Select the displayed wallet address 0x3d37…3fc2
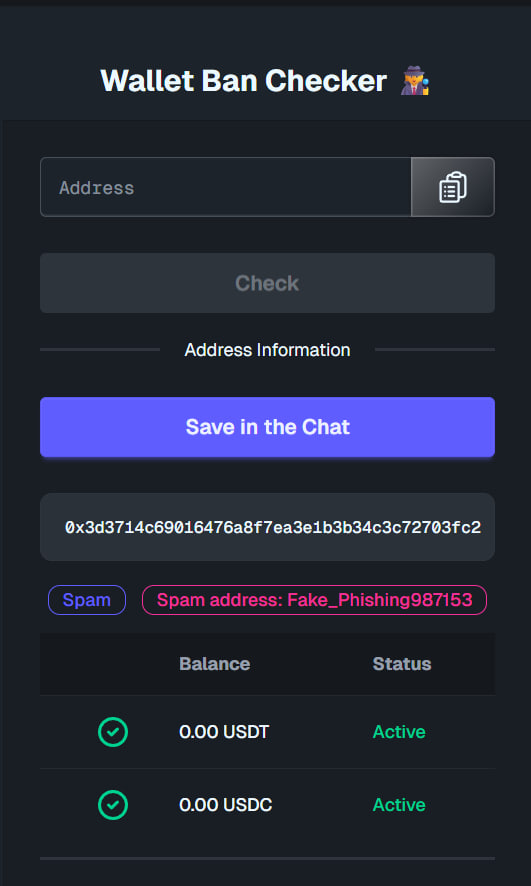 point(273,528)
